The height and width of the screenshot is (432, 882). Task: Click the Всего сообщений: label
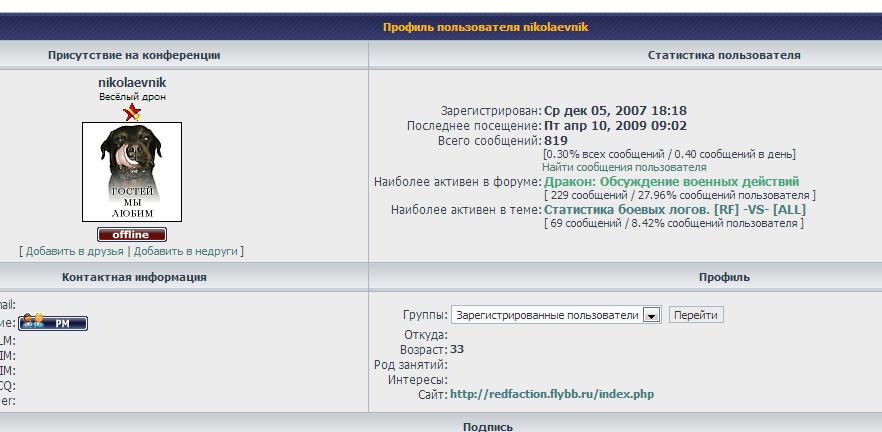(490, 141)
